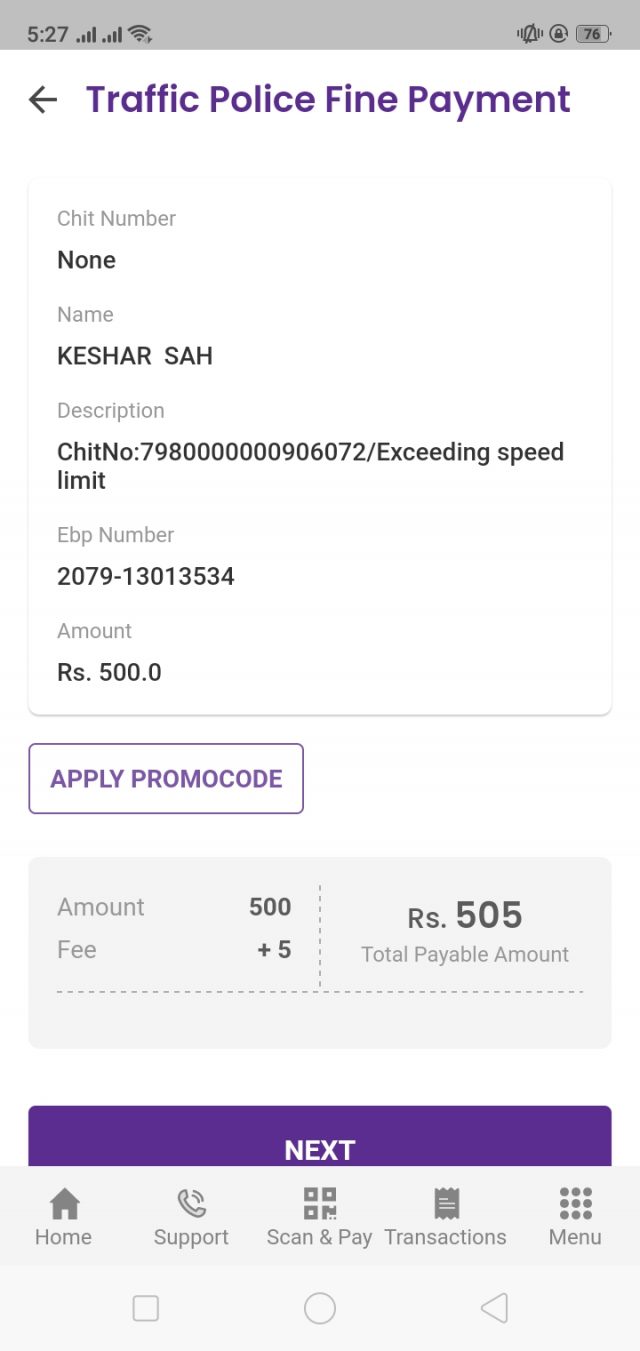
Task: Select the Support phone icon
Action: [191, 1204]
